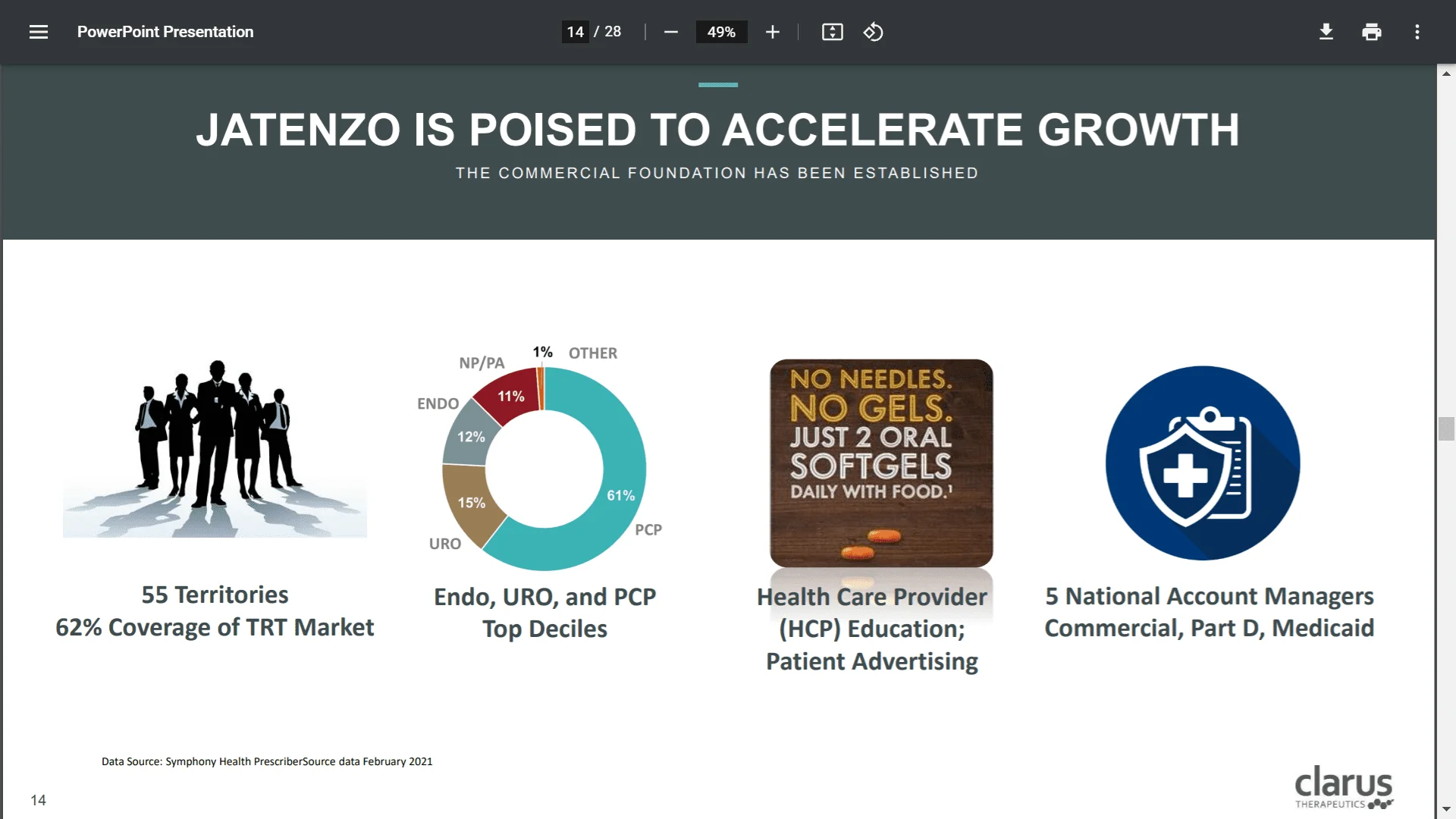Open the more actions menu
The height and width of the screenshot is (819, 1456).
(1417, 32)
